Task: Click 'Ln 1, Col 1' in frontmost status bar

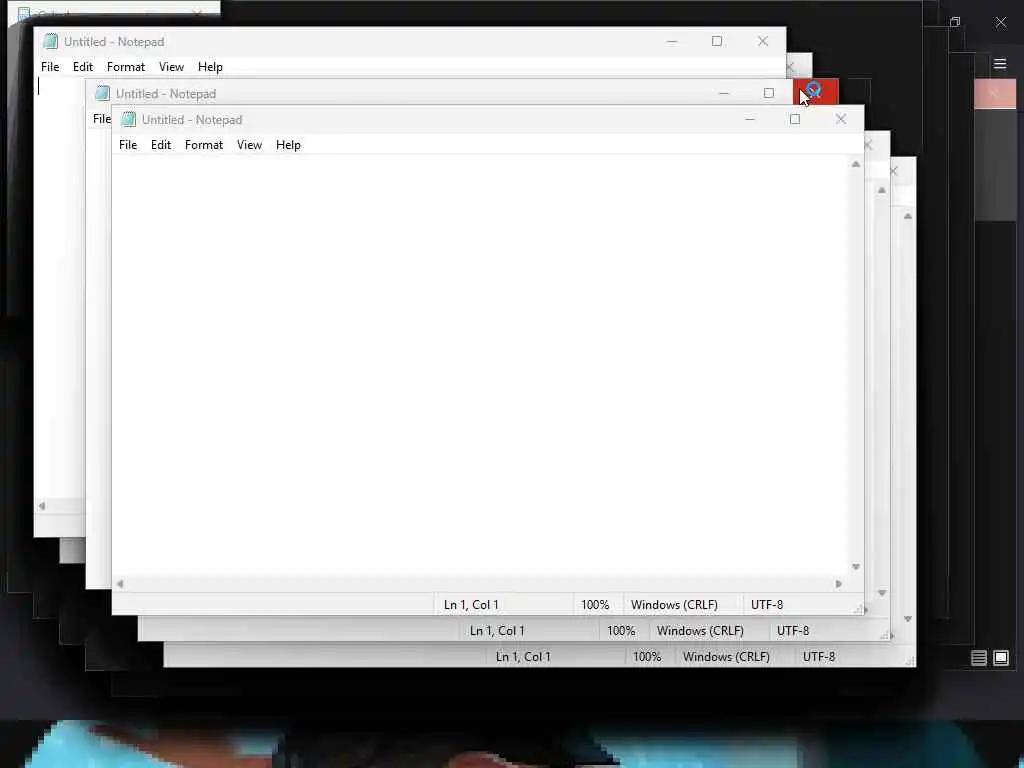Action: click(x=471, y=605)
